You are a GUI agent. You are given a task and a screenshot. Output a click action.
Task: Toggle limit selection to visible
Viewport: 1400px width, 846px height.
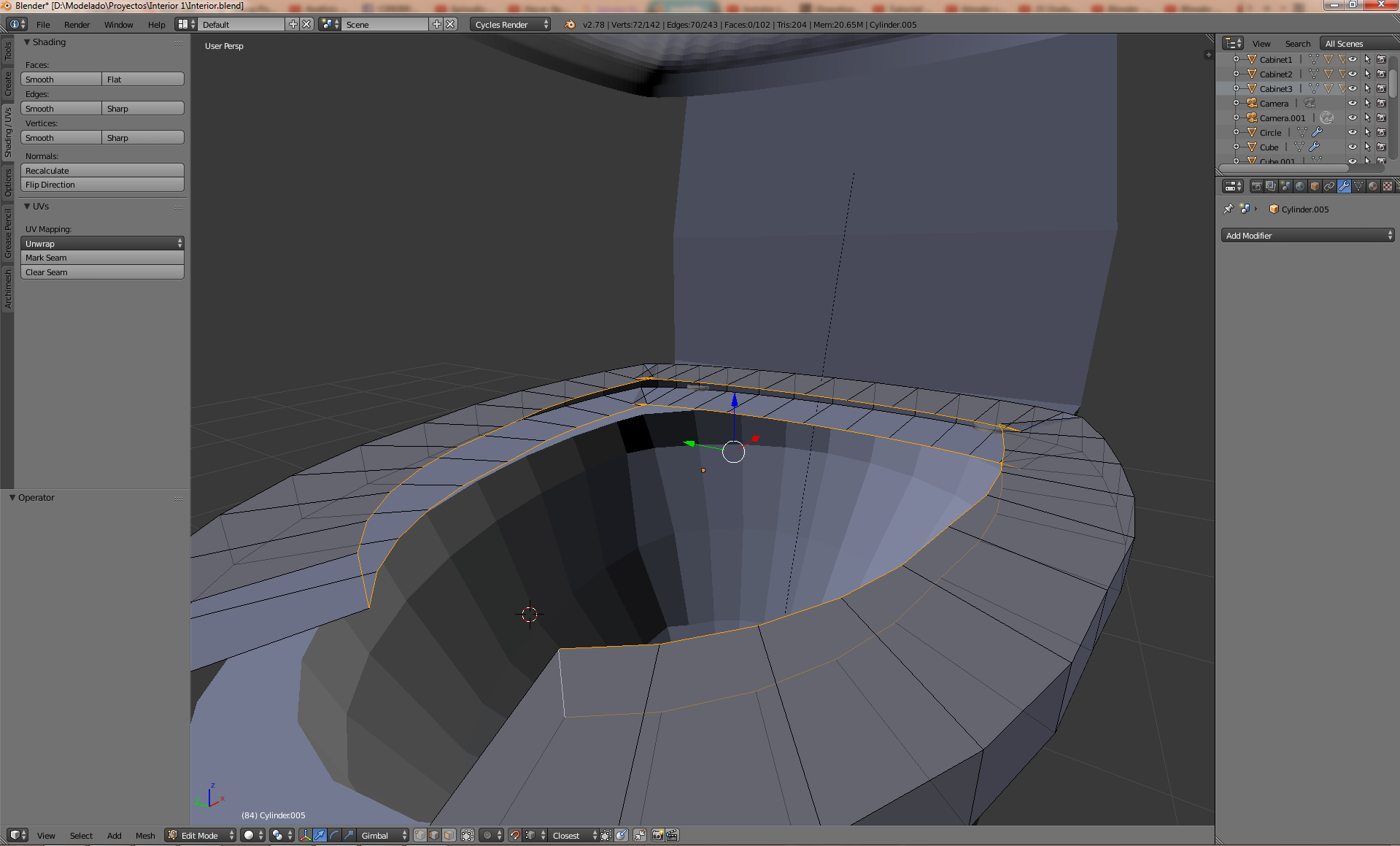[468, 835]
